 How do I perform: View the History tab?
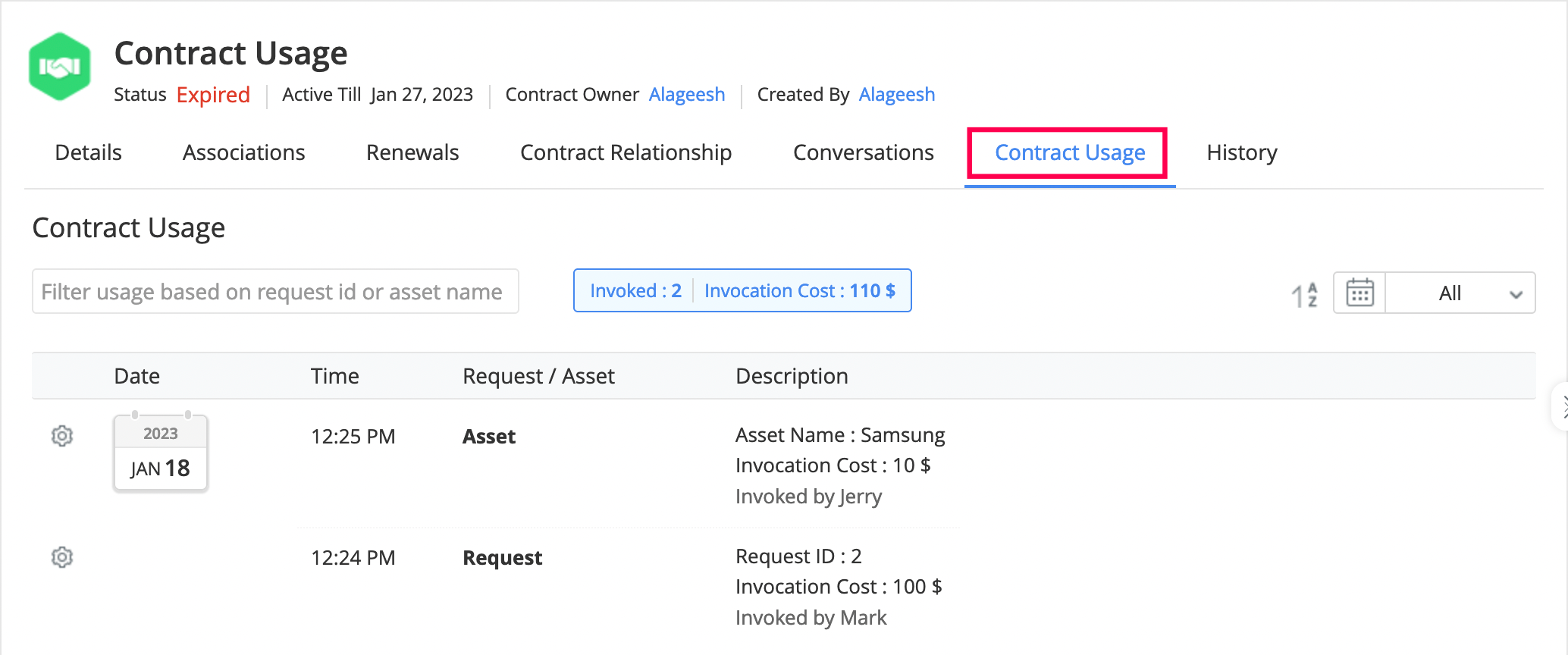click(1241, 152)
